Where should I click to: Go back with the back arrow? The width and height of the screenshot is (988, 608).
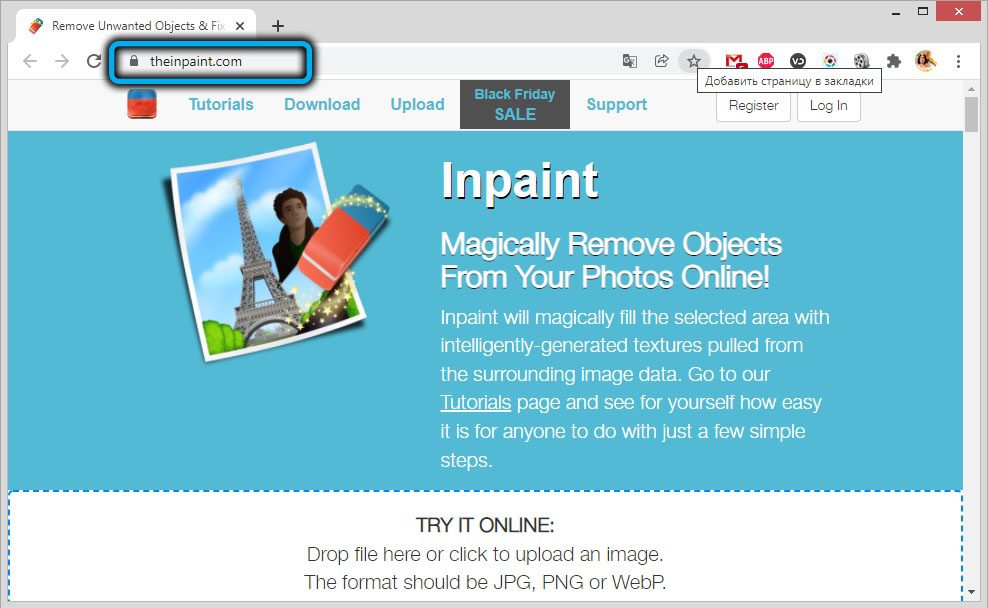(x=30, y=61)
